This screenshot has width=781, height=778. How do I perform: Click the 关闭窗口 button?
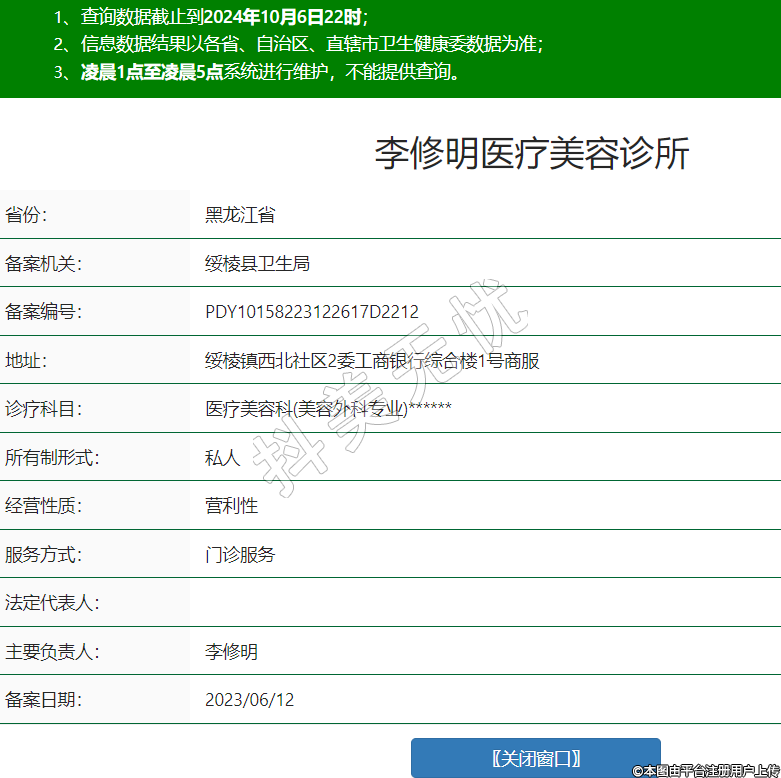[535, 758]
